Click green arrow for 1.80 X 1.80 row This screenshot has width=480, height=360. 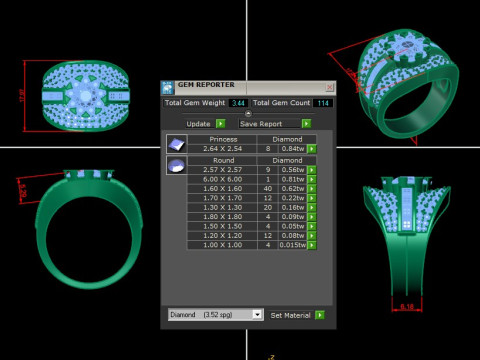pos(312,217)
